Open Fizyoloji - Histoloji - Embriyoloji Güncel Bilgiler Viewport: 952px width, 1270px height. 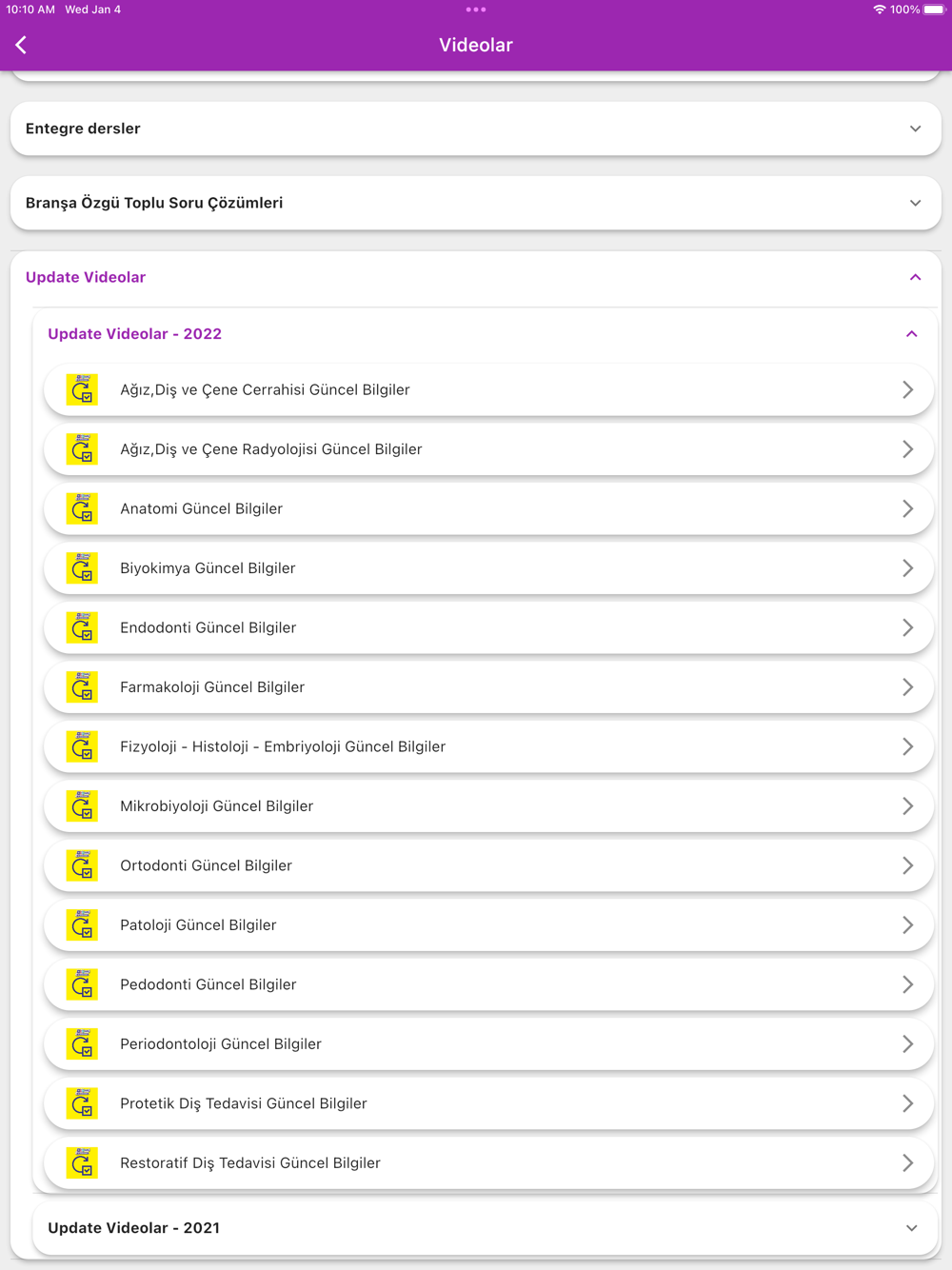tap(488, 746)
